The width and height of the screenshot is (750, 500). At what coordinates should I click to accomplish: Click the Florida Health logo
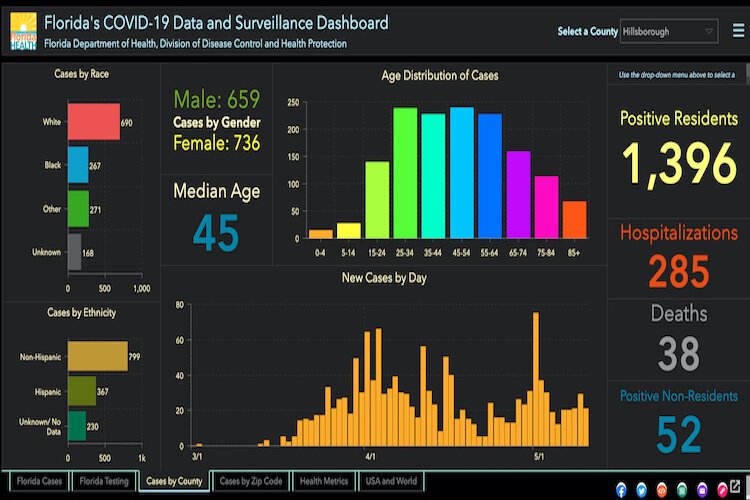point(22,30)
